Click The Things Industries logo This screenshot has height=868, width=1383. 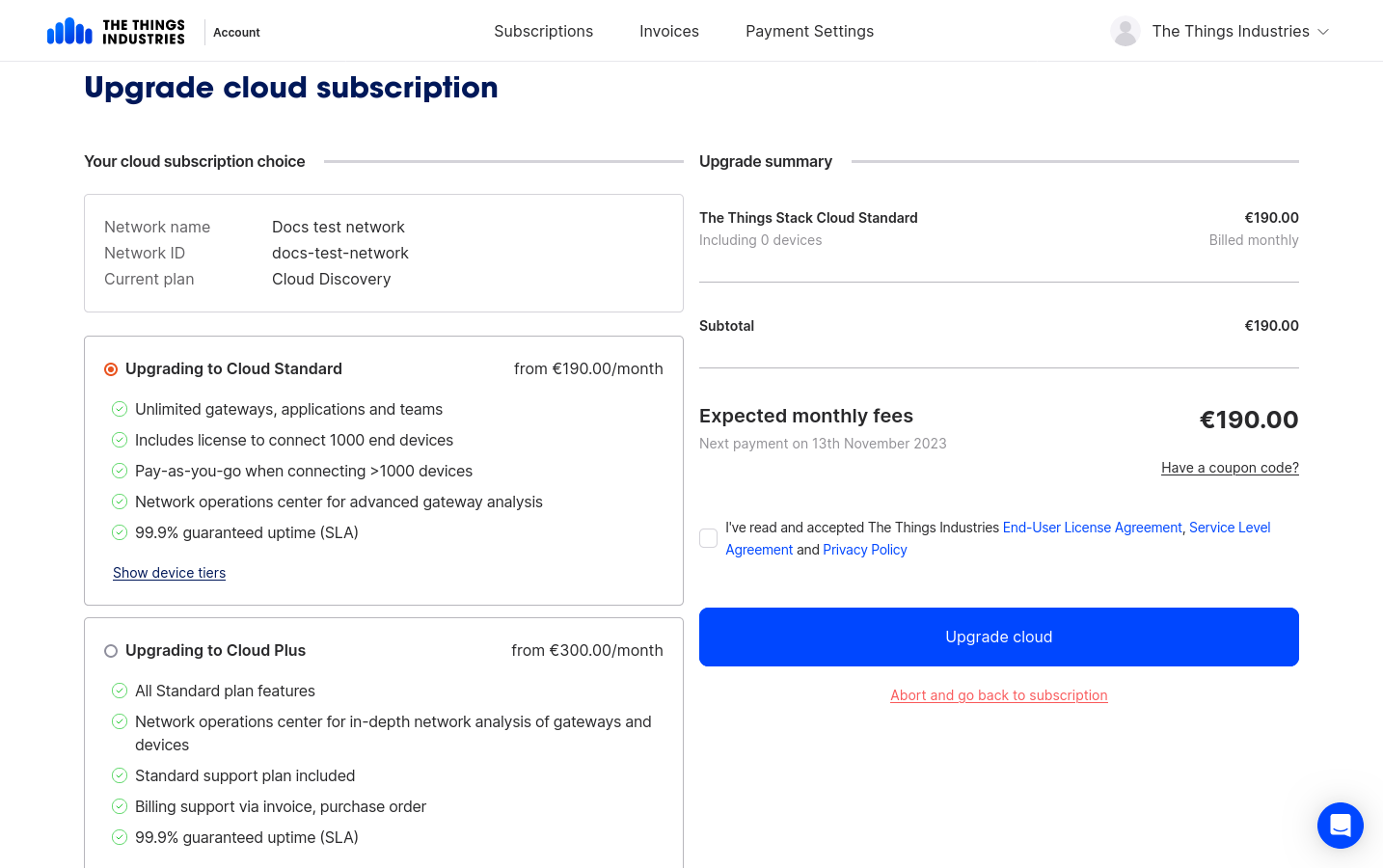116,30
